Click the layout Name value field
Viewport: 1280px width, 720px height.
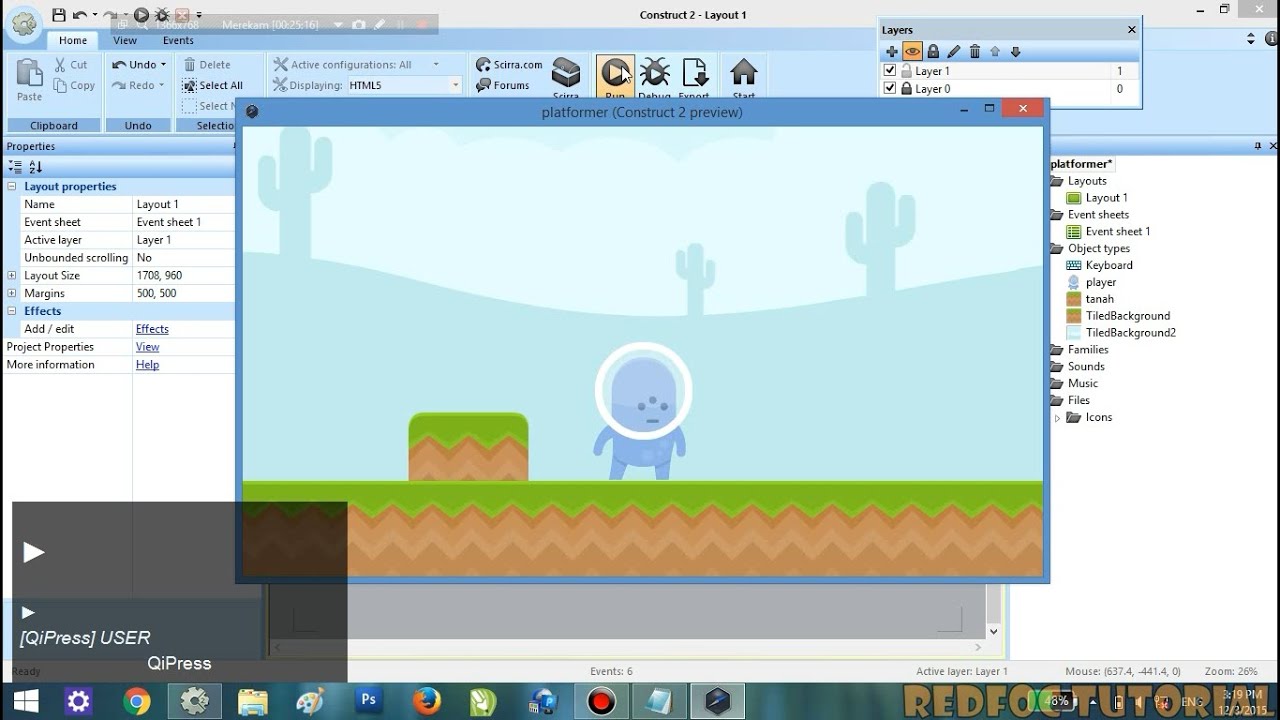(184, 204)
